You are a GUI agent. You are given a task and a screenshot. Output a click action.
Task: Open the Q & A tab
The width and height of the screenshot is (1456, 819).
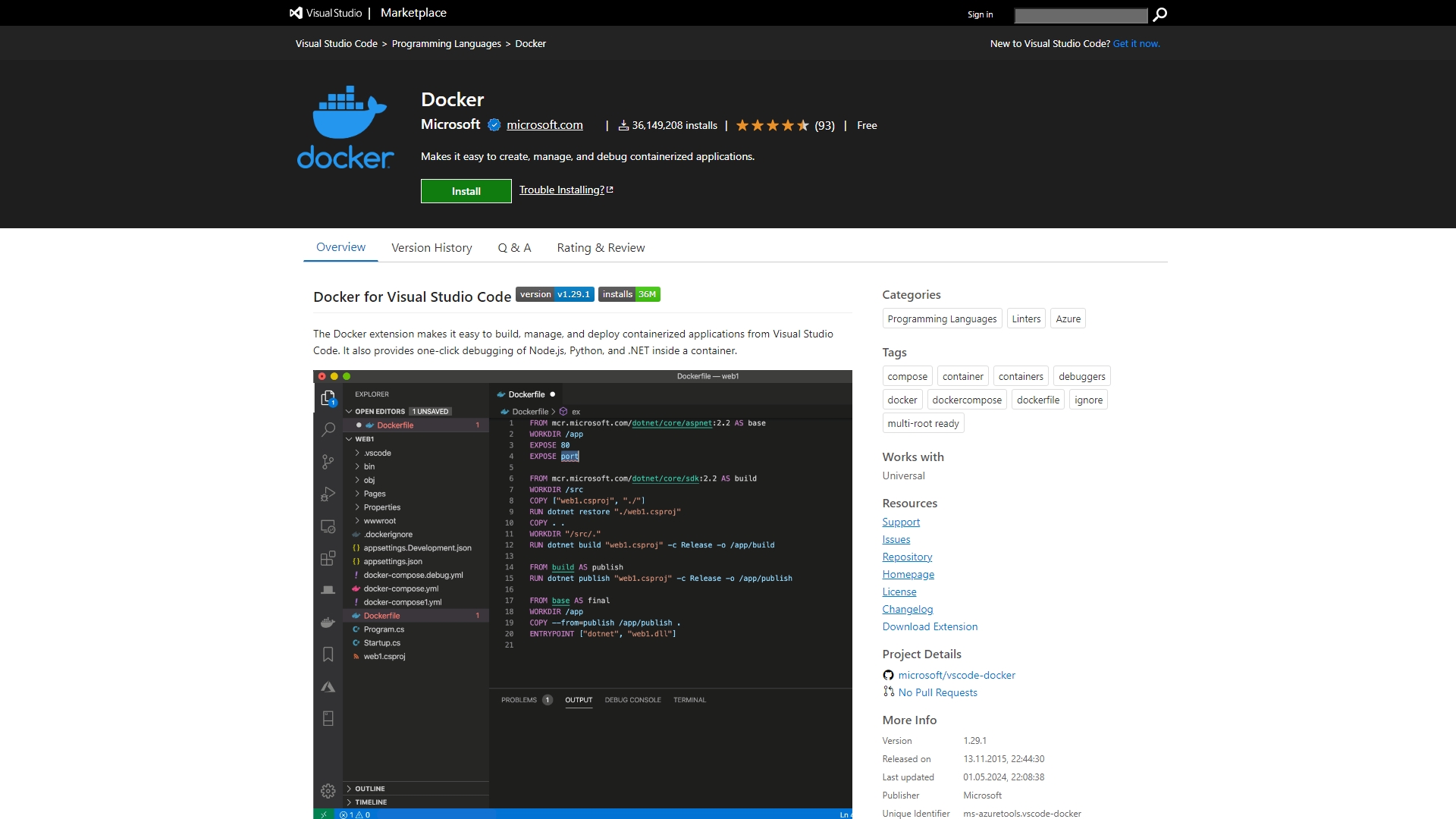[x=514, y=248]
